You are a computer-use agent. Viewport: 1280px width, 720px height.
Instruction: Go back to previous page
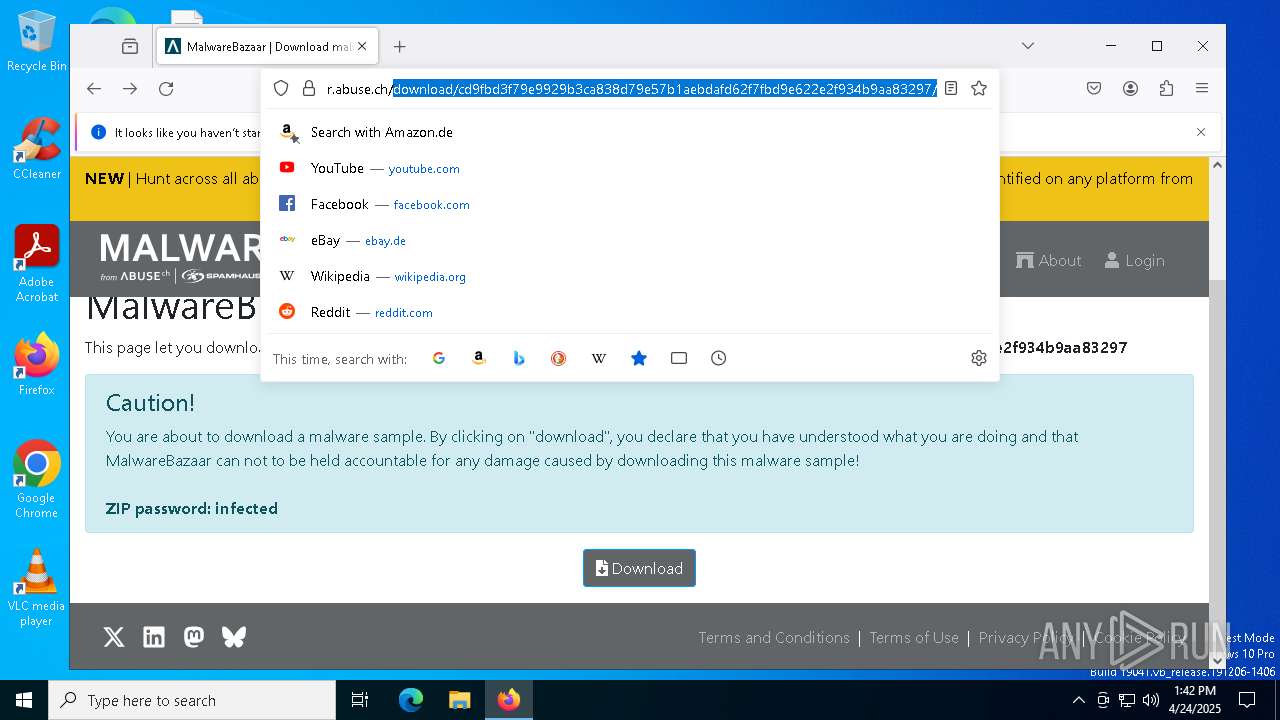pos(94,88)
